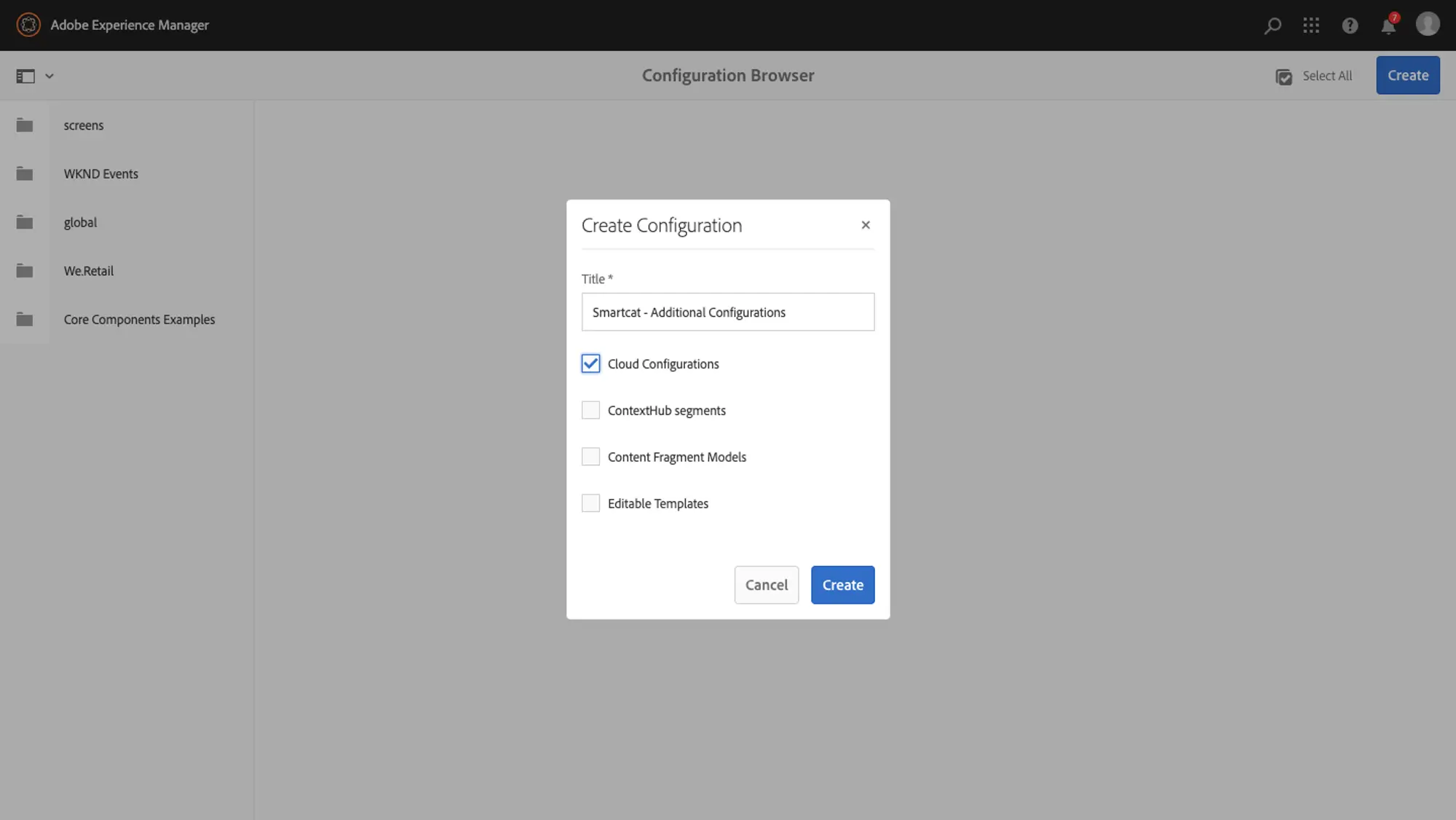Enable the ContextHub segments checkbox

(590, 410)
